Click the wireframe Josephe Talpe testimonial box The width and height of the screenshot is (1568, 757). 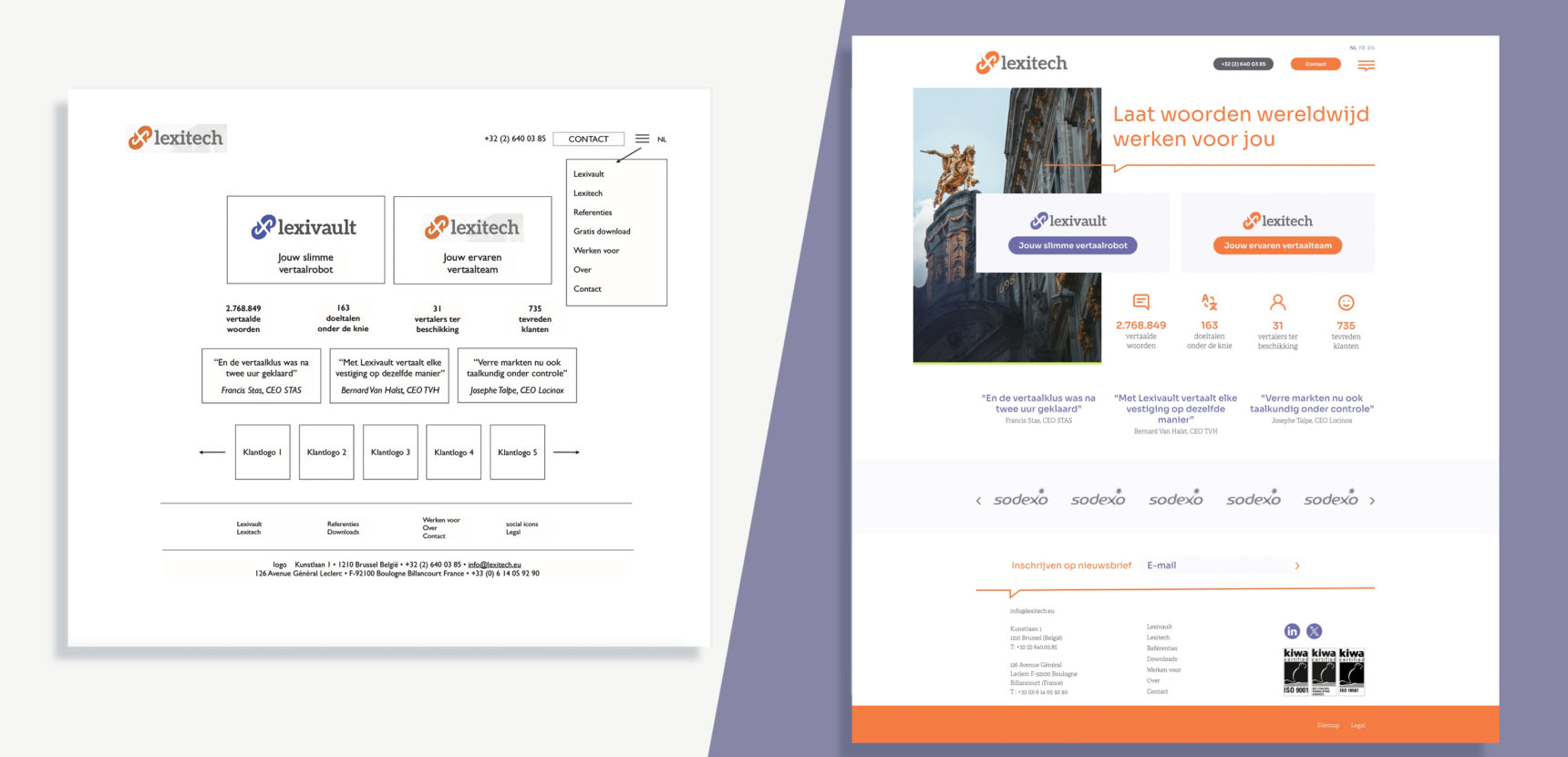(517, 375)
